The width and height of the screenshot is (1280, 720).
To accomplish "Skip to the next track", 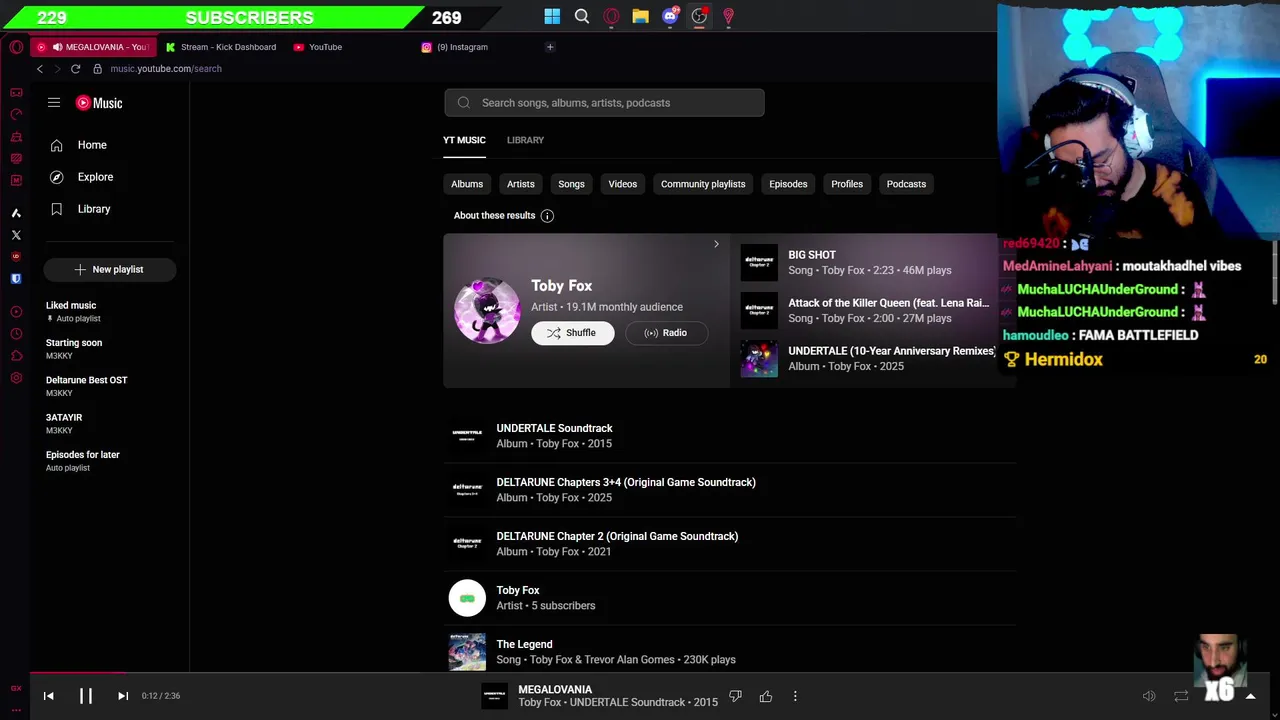I will click(123, 696).
